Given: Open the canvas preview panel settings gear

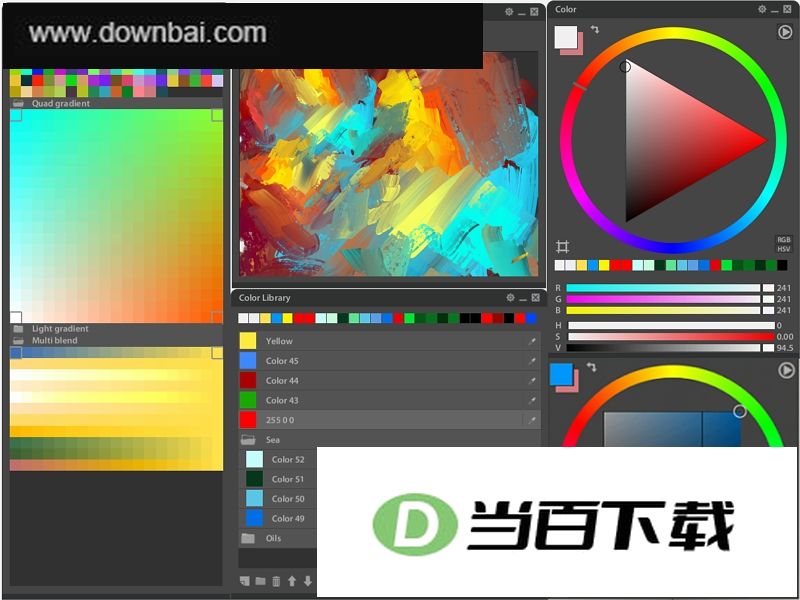Looking at the screenshot, I should point(509,12).
